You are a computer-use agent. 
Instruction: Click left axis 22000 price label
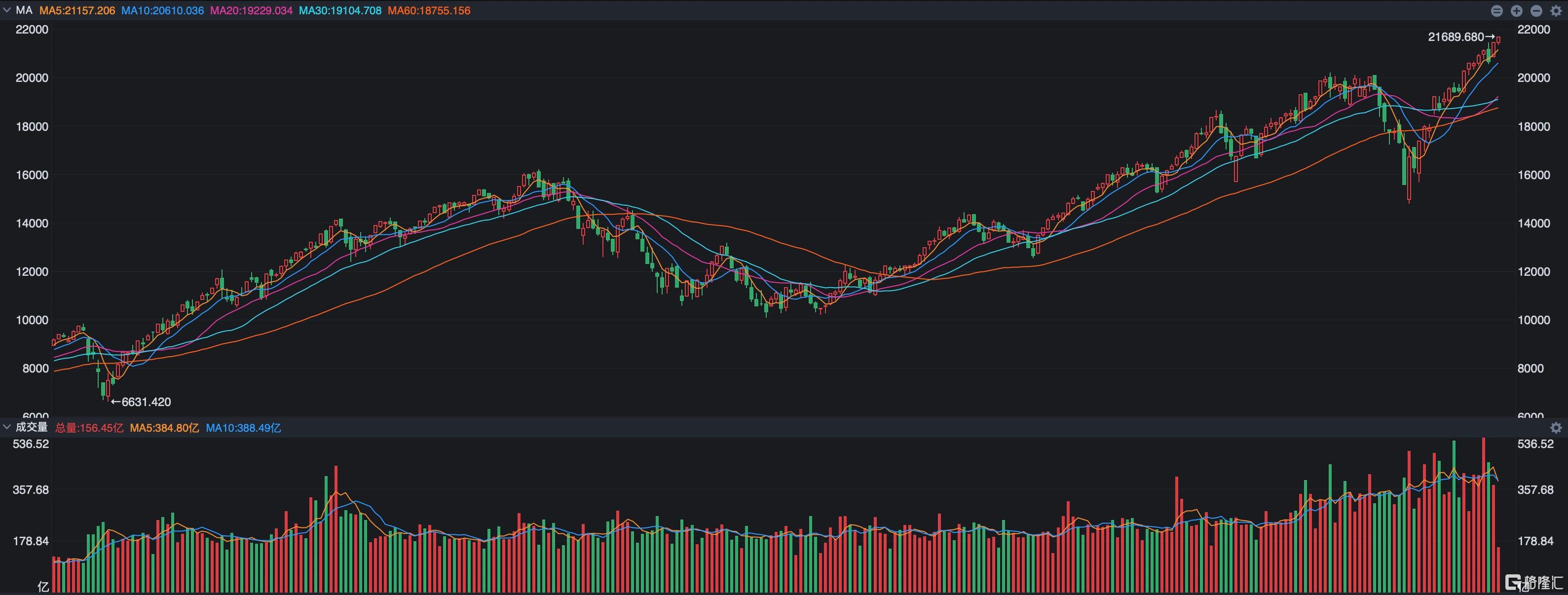pos(32,29)
